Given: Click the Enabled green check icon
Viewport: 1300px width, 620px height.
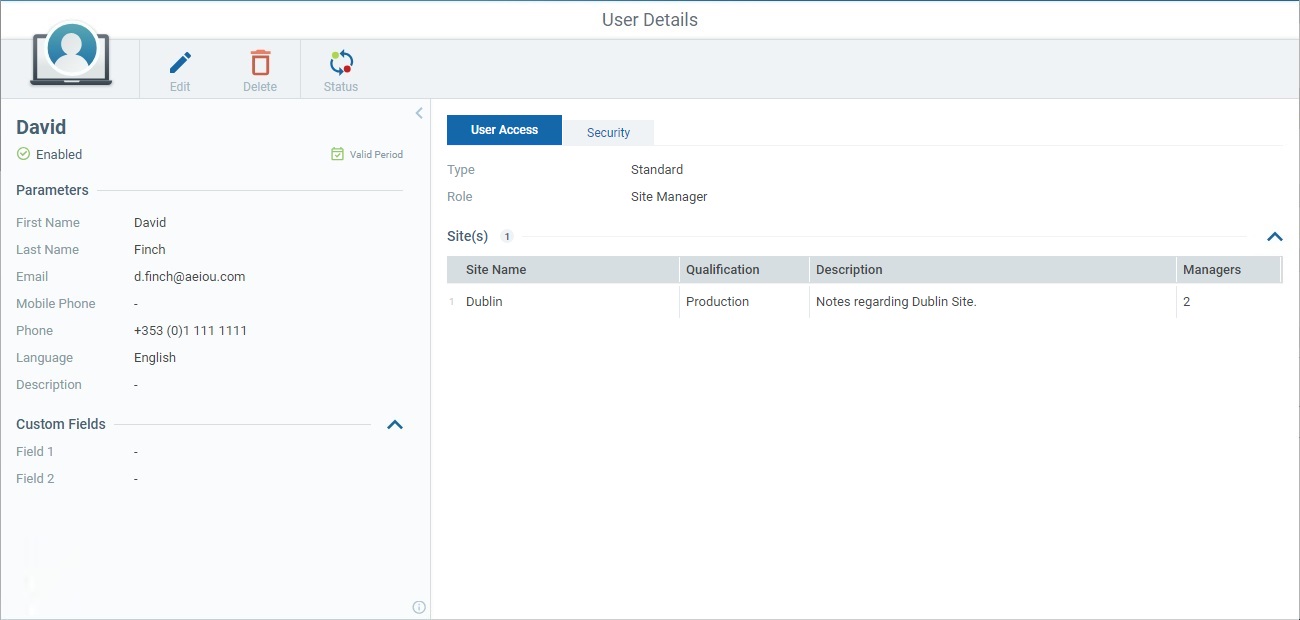Looking at the screenshot, I should coord(22,154).
